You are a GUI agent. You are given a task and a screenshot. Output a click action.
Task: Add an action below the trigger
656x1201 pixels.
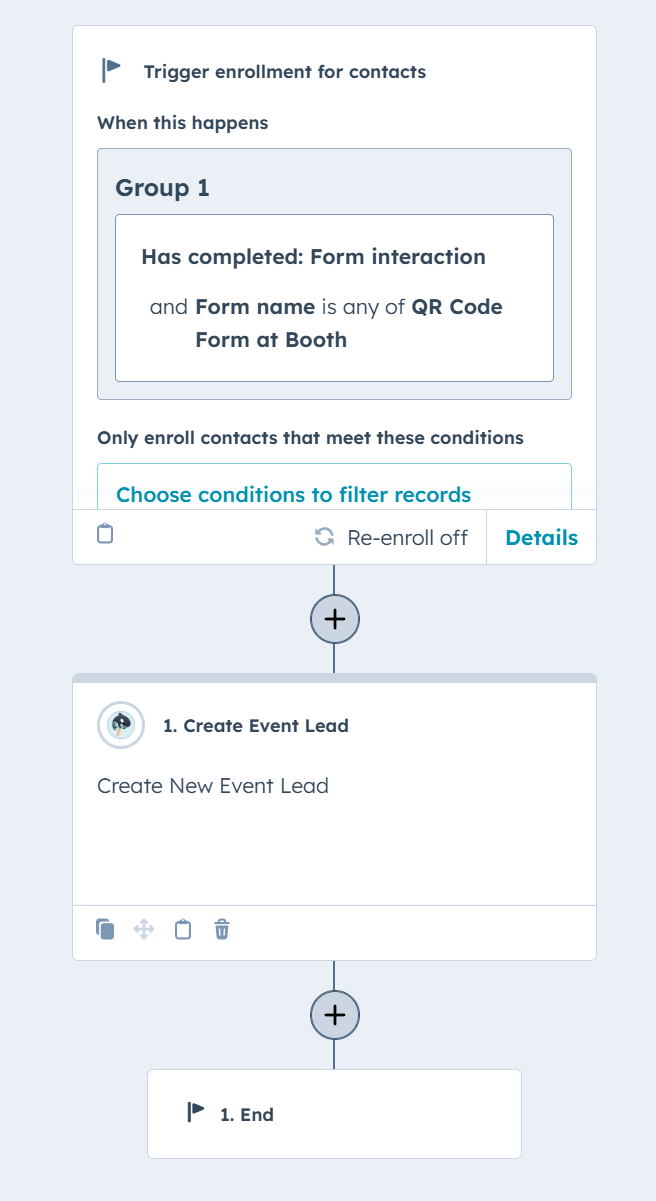pos(334,619)
